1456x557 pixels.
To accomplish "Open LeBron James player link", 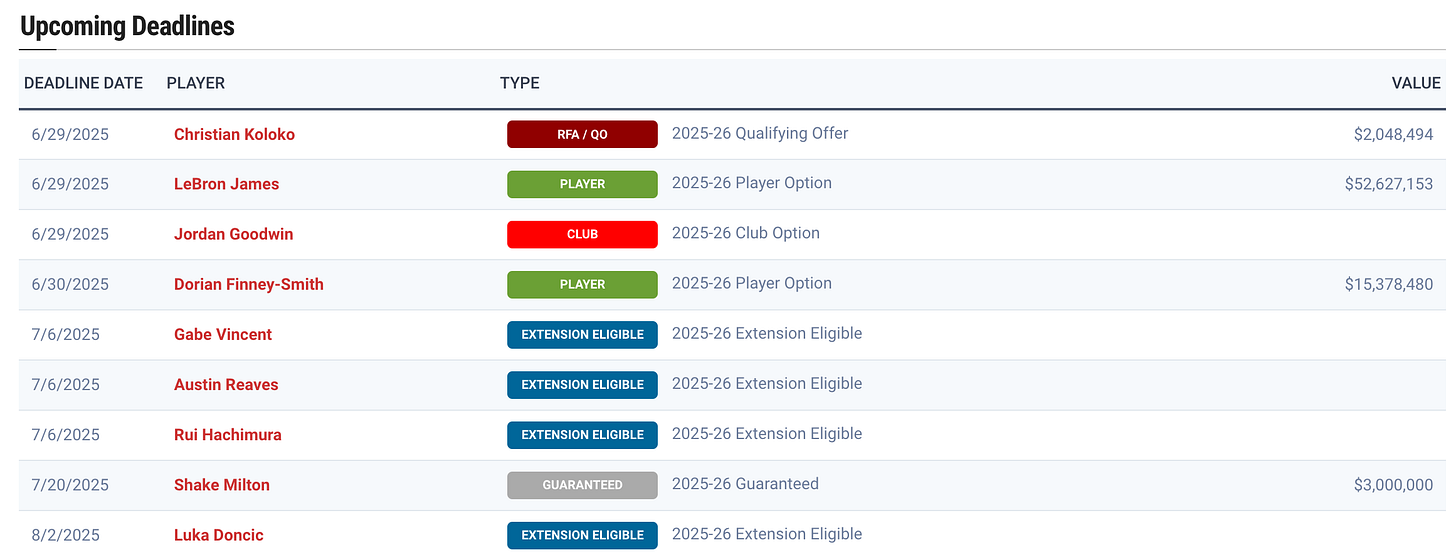I will [226, 184].
